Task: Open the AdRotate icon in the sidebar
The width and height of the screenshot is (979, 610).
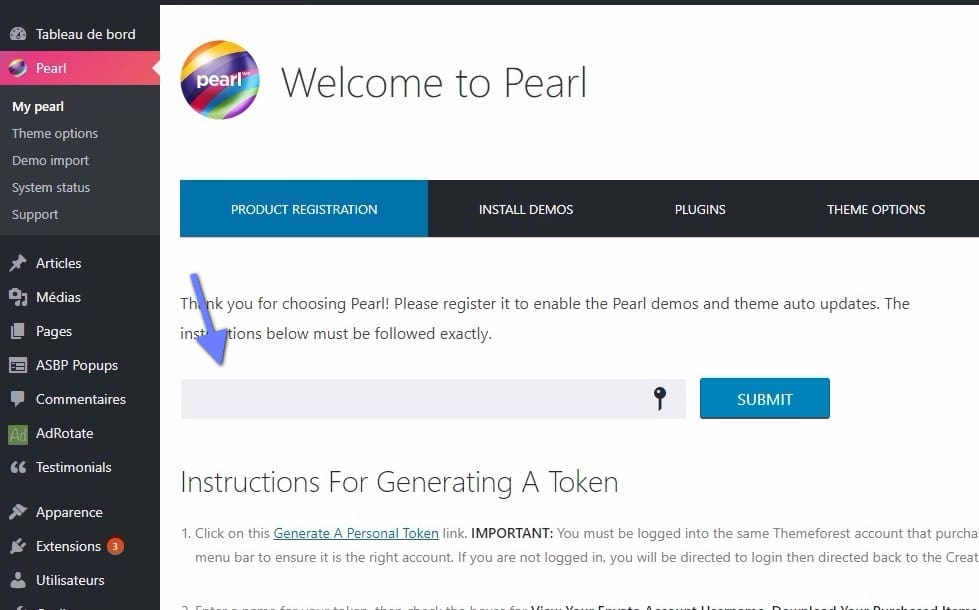Action: [x=18, y=433]
